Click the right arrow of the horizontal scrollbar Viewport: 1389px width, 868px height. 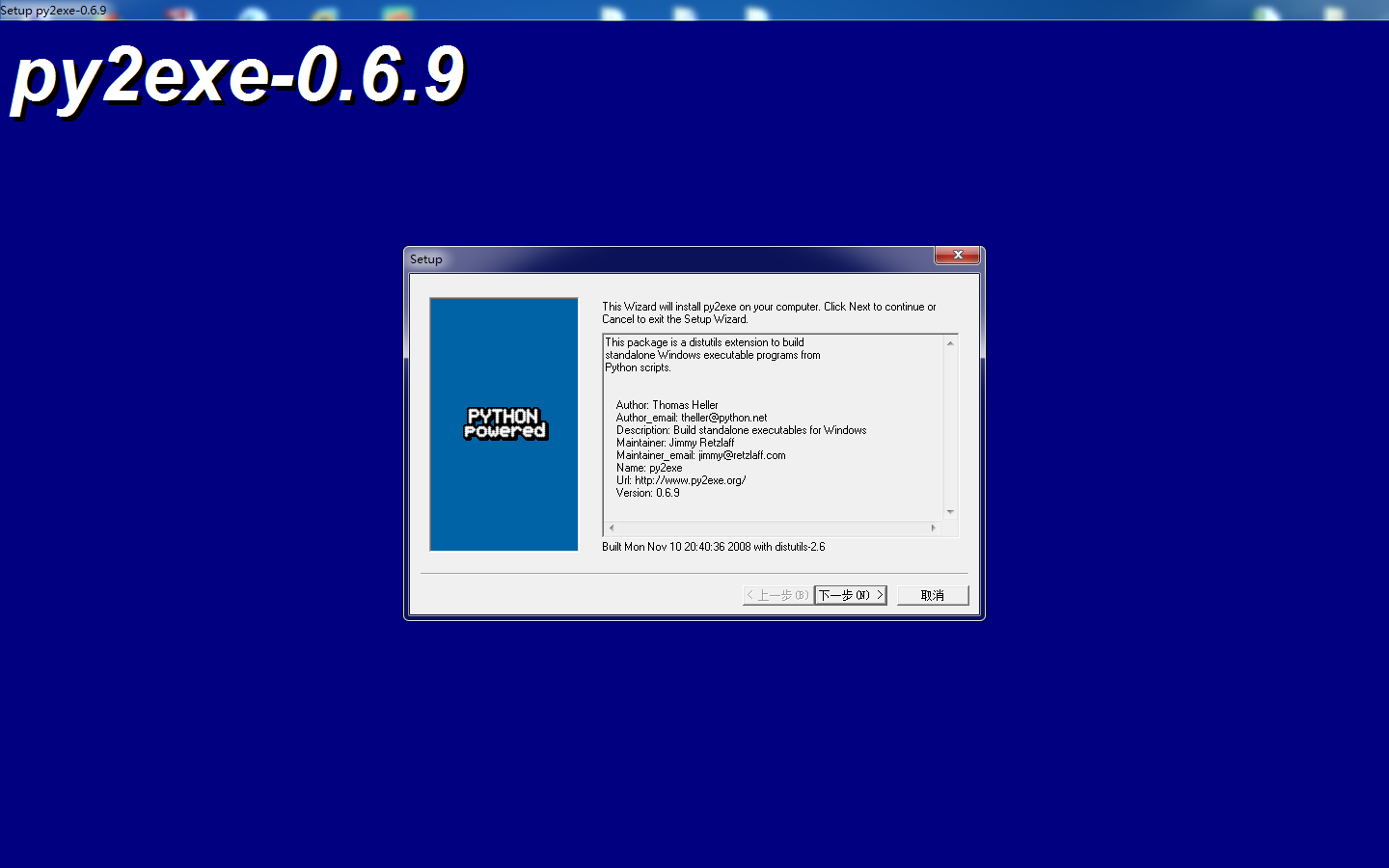(x=933, y=528)
